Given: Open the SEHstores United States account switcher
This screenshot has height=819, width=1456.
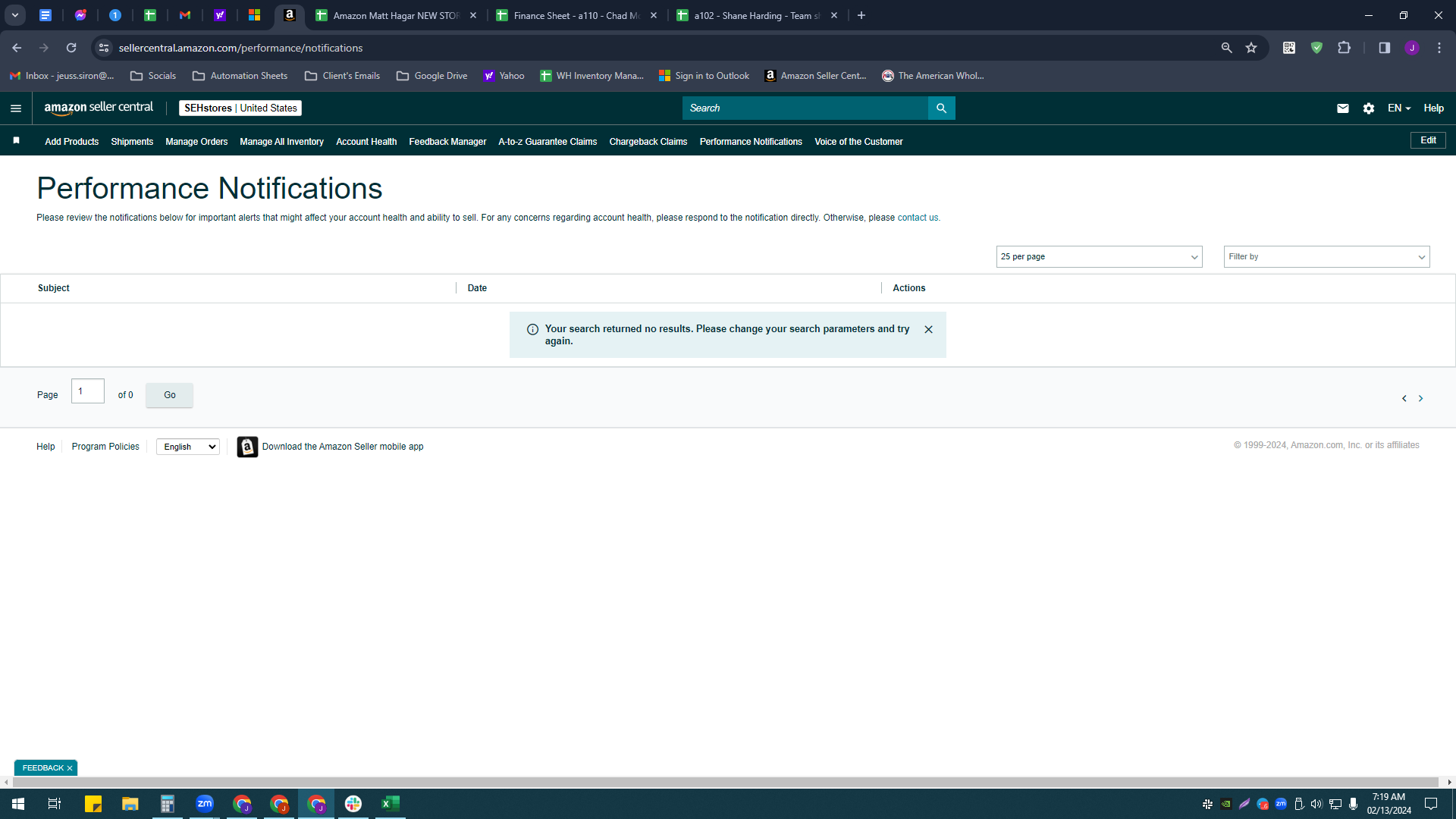Looking at the screenshot, I should 240,108.
